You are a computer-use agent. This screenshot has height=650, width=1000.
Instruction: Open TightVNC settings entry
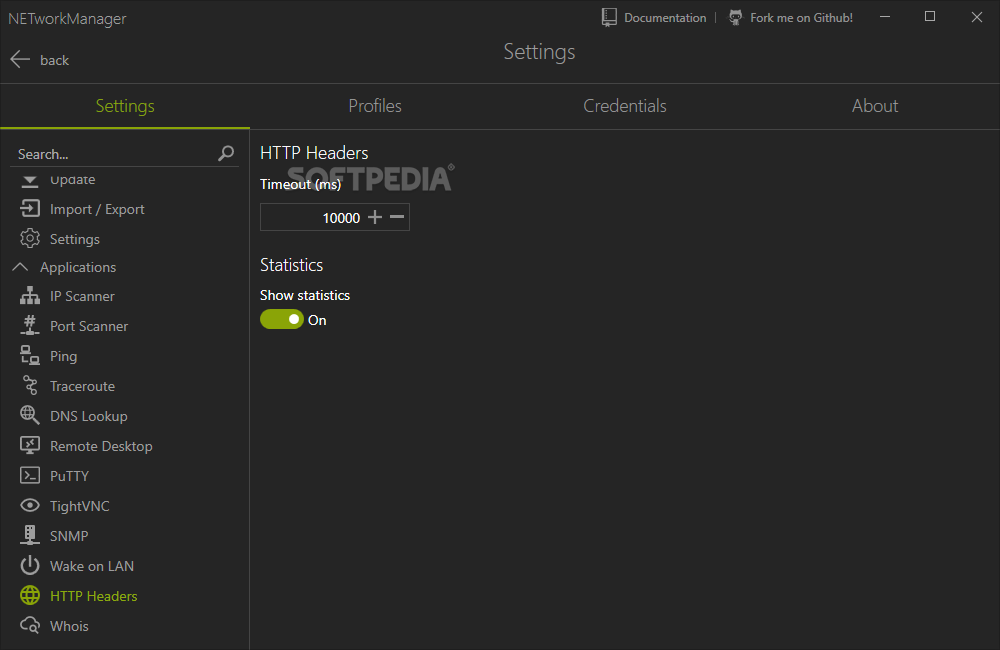(x=80, y=506)
